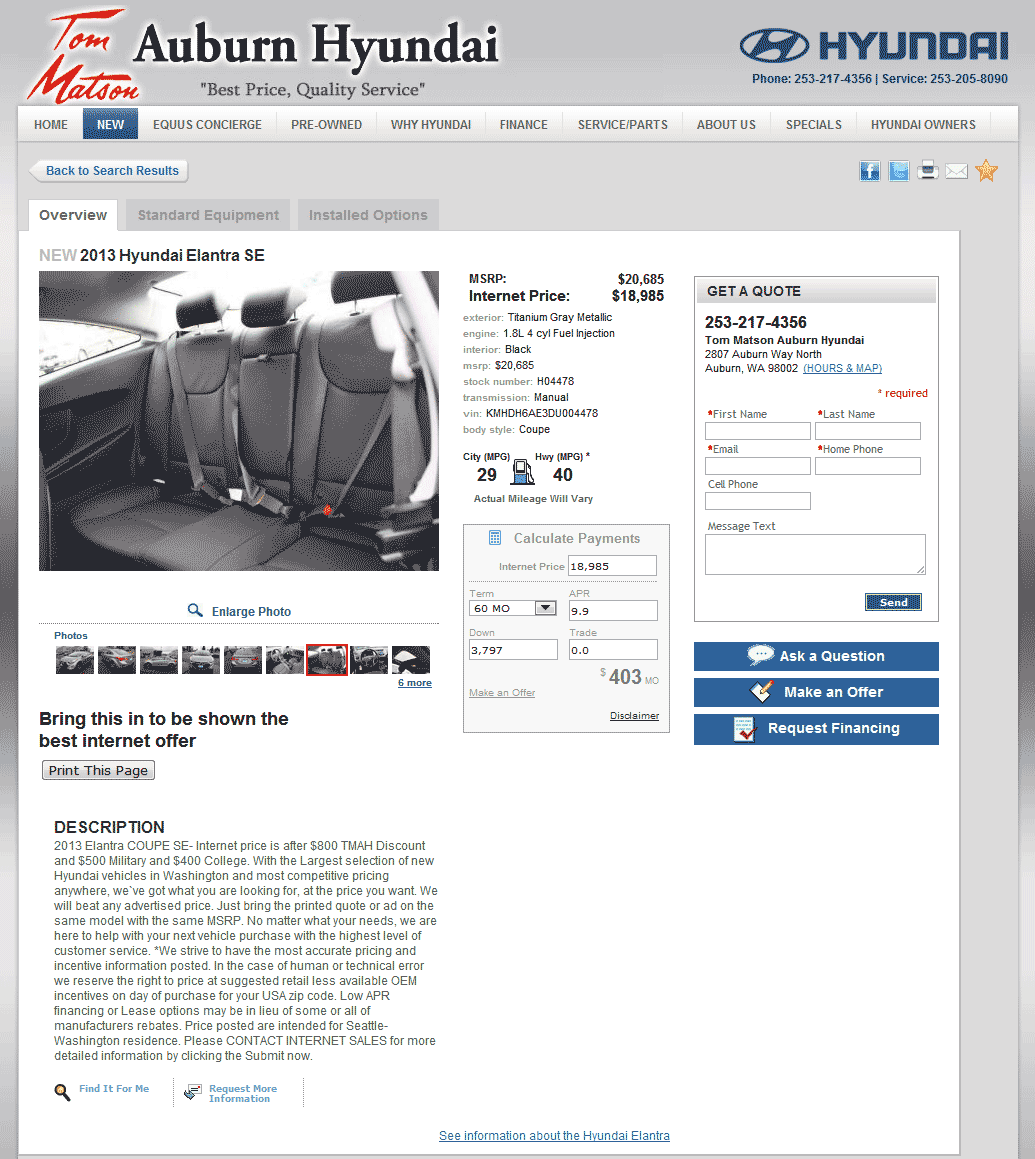Image resolution: width=1035 pixels, height=1159 pixels.
Task: Select the fifth photo thumbnail
Action: click(243, 660)
